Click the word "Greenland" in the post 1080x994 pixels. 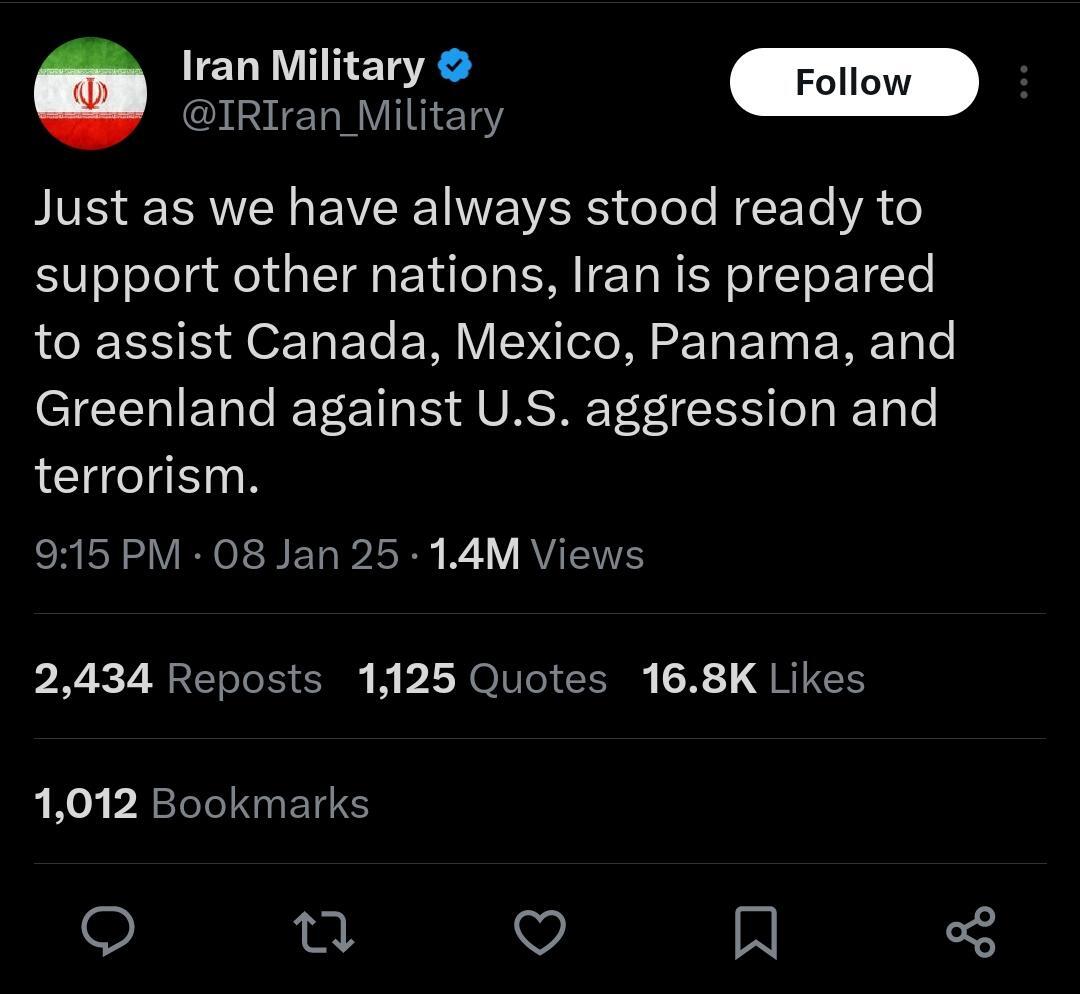click(155, 409)
